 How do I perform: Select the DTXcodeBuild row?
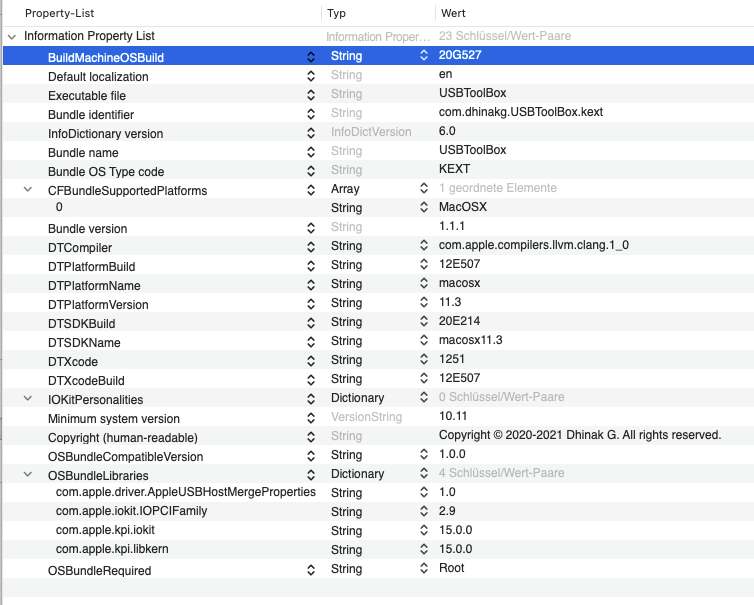click(x=86, y=380)
